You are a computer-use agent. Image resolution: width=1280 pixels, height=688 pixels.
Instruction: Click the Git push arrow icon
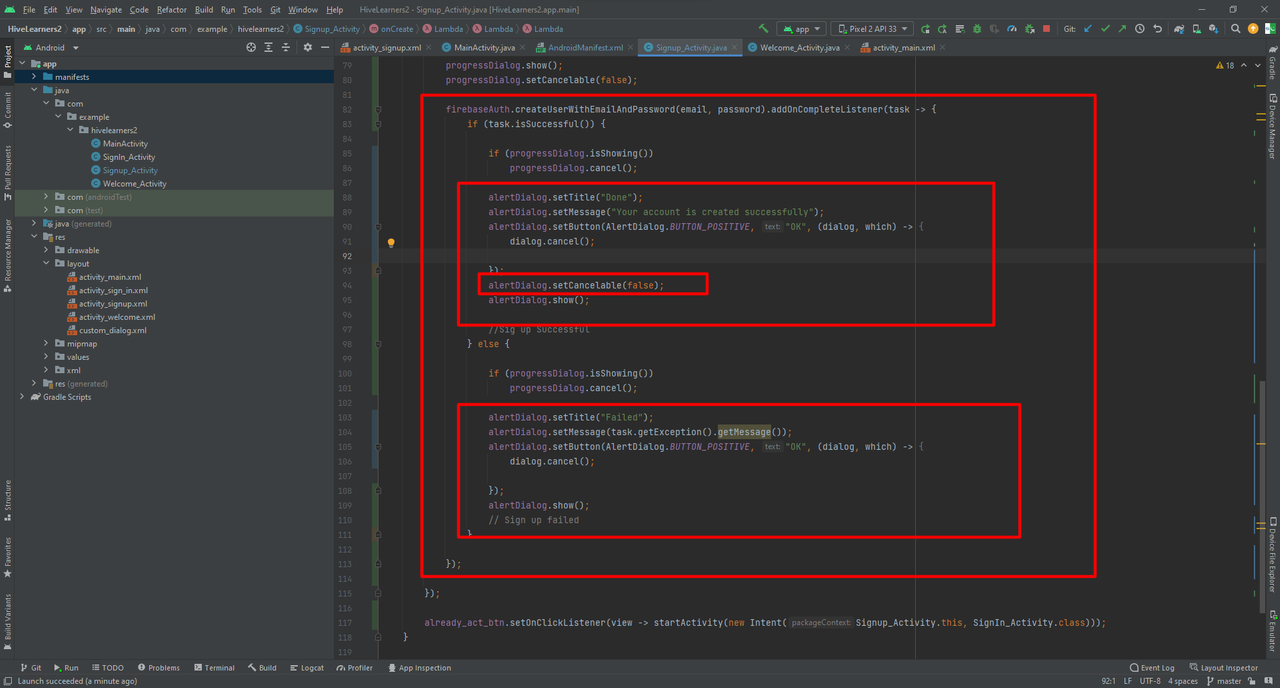1122,29
